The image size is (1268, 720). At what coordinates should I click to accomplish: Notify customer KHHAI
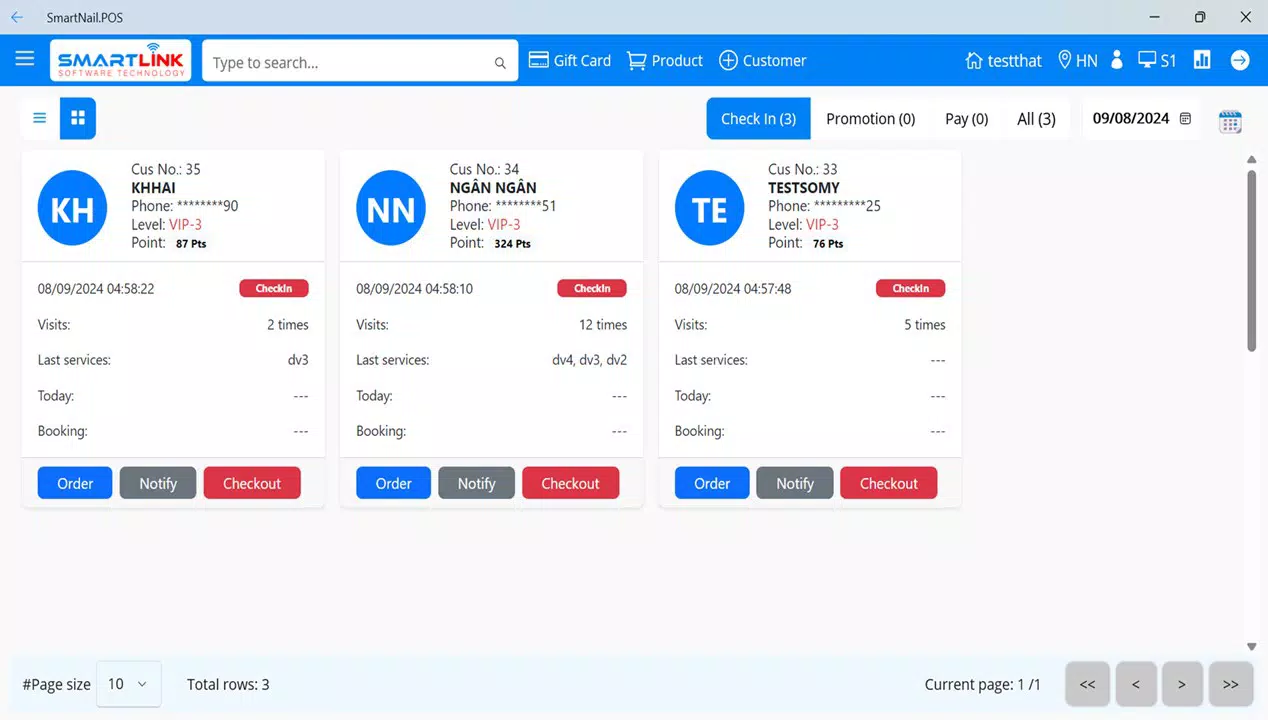[158, 483]
